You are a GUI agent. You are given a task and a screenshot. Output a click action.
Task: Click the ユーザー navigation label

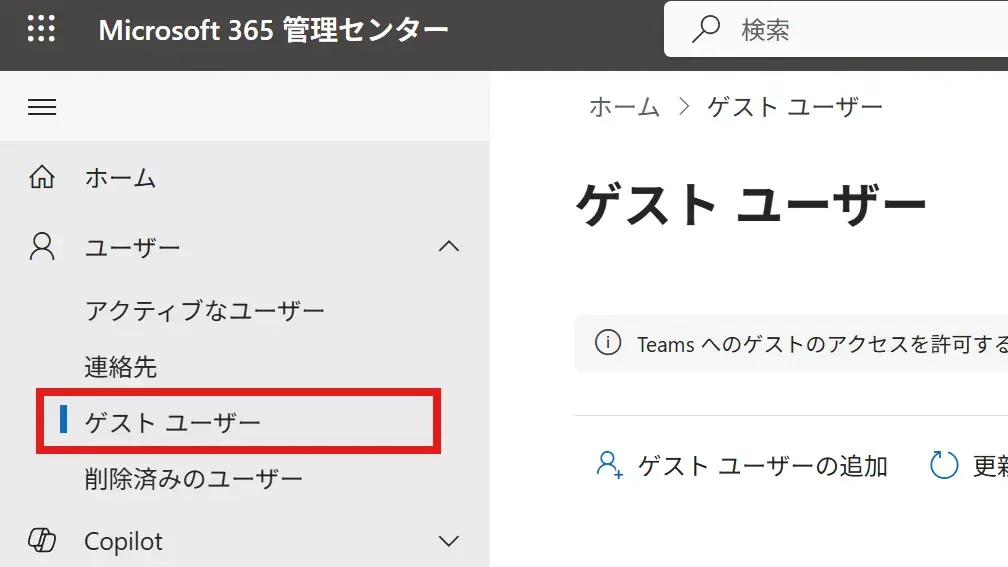(x=132, y=247)
